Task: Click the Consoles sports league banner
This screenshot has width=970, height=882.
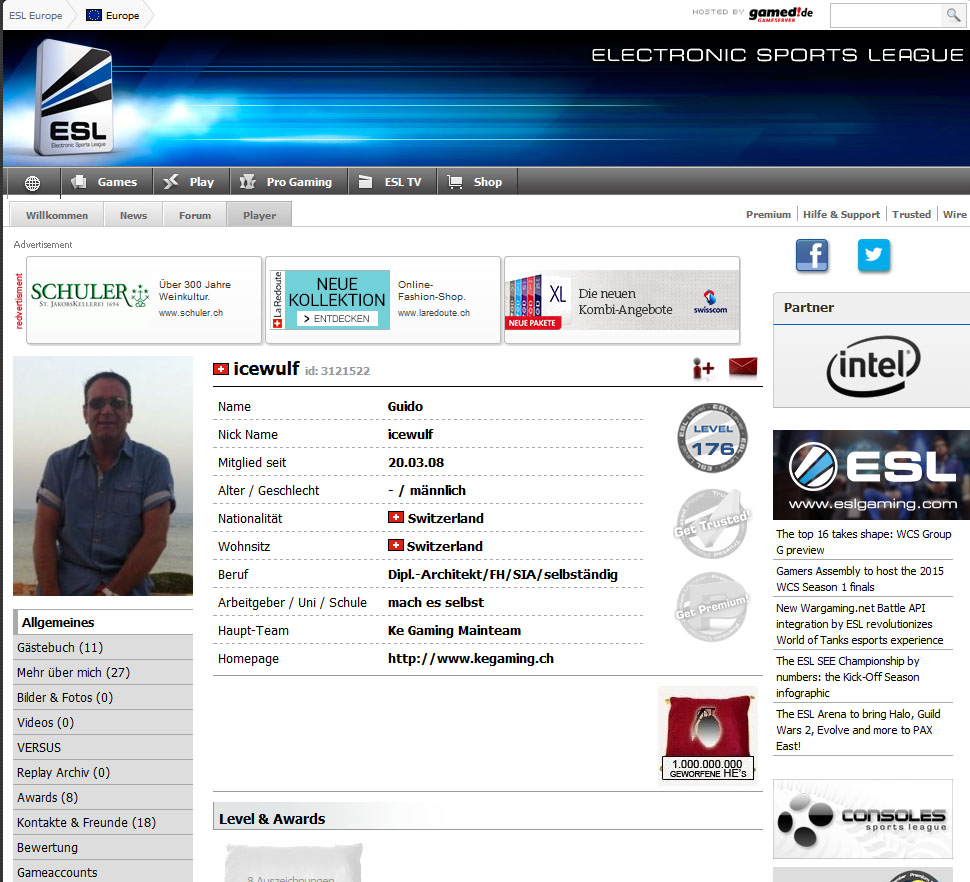Action: tap(862, 819)
